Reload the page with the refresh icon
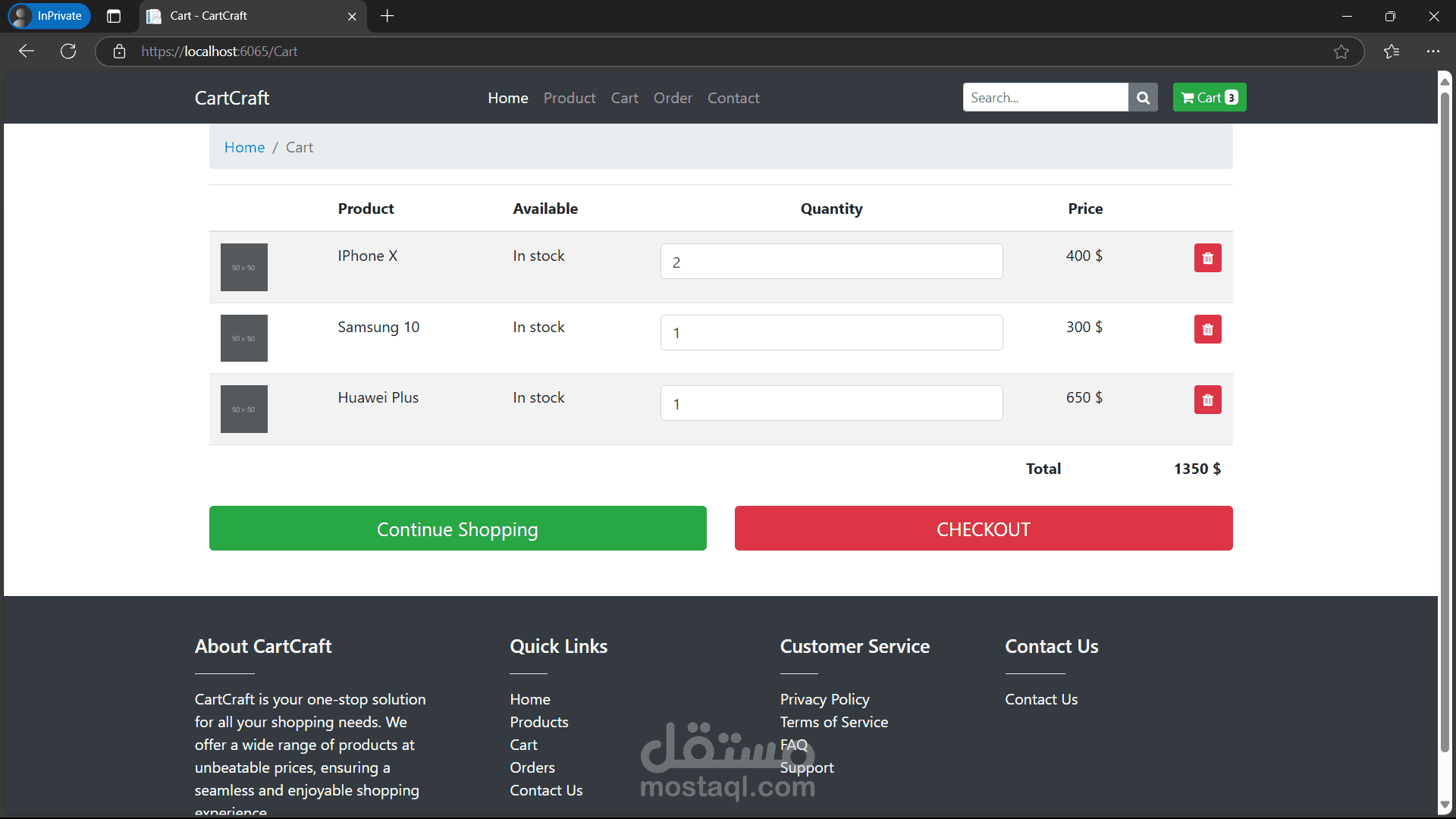Image resolution: width=1456 pixels, height=819 pixels. (x=67, y=51)
